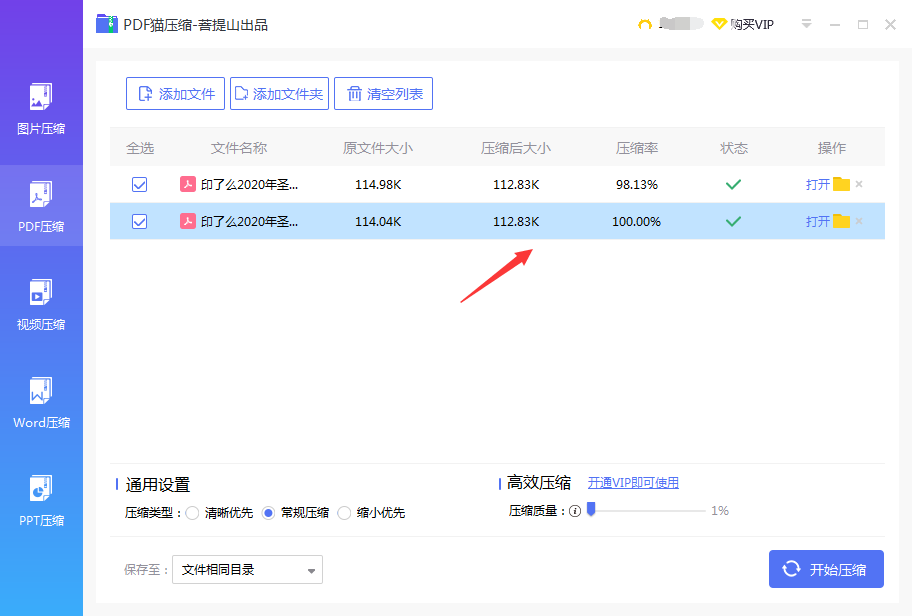Image resolution: width=912 pixels, height=616 pixels.
Task: Click the 添加文件 add file button
Action: coord(175,94)
